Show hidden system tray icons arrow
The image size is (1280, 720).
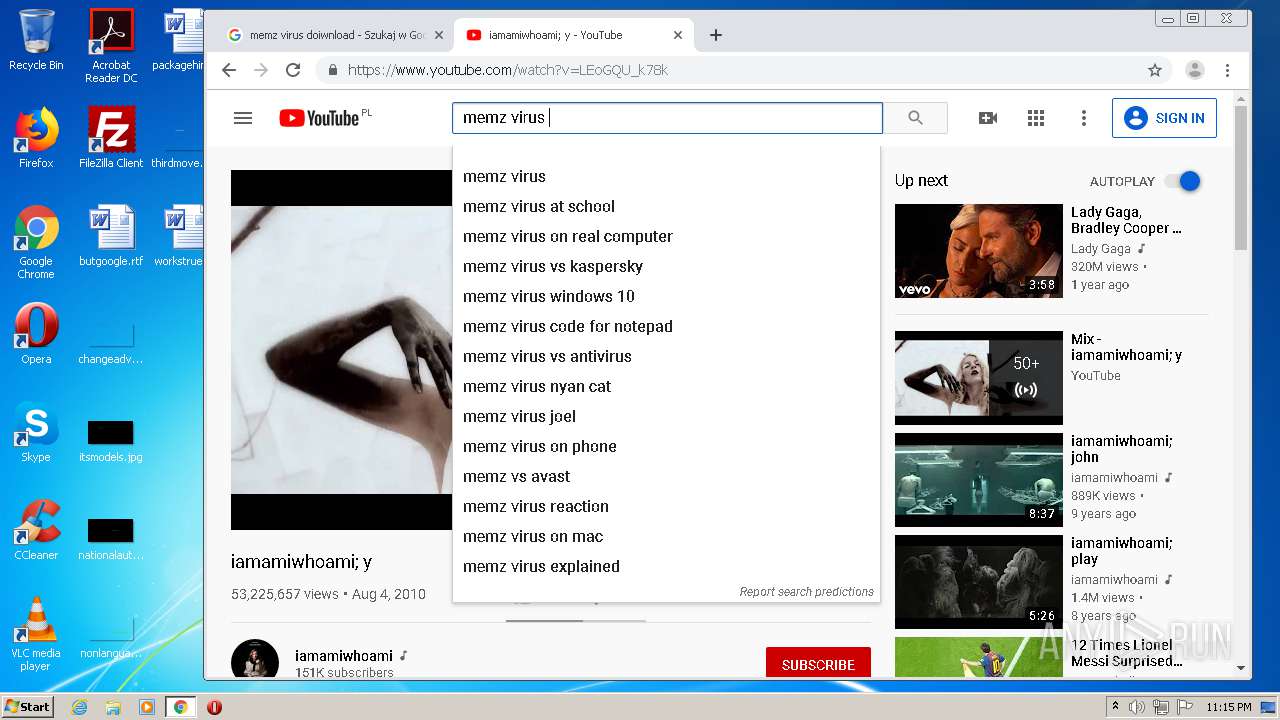(x=1115, y=707)
